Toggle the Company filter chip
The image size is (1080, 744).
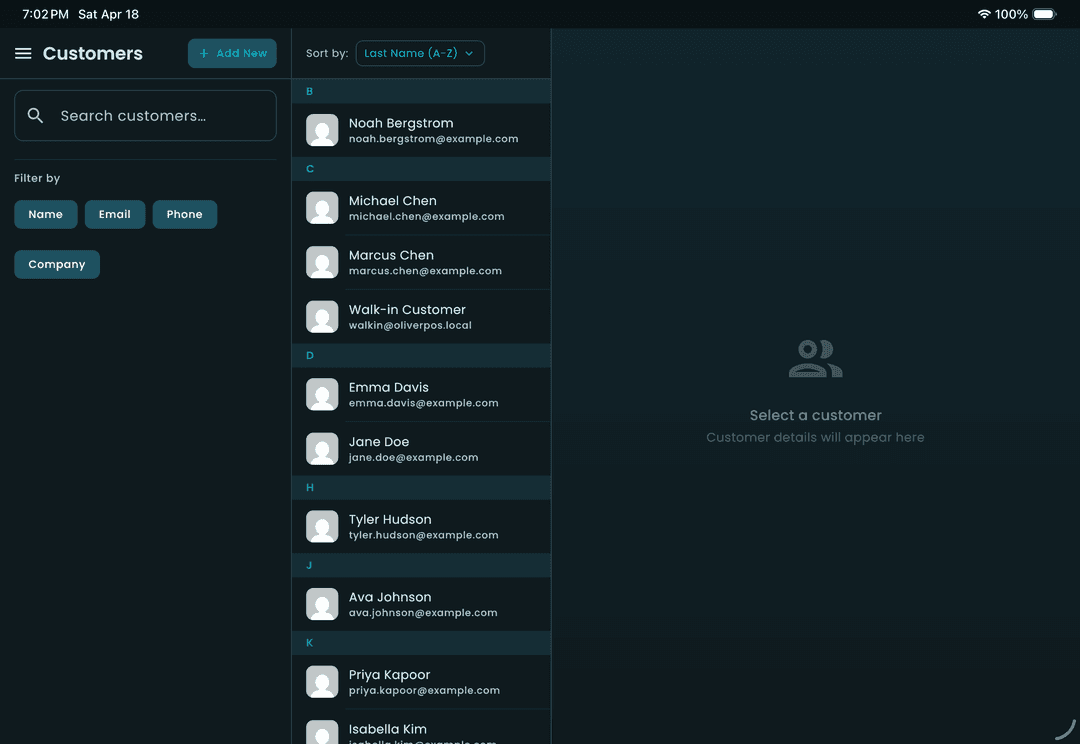(x=57, y=265)
